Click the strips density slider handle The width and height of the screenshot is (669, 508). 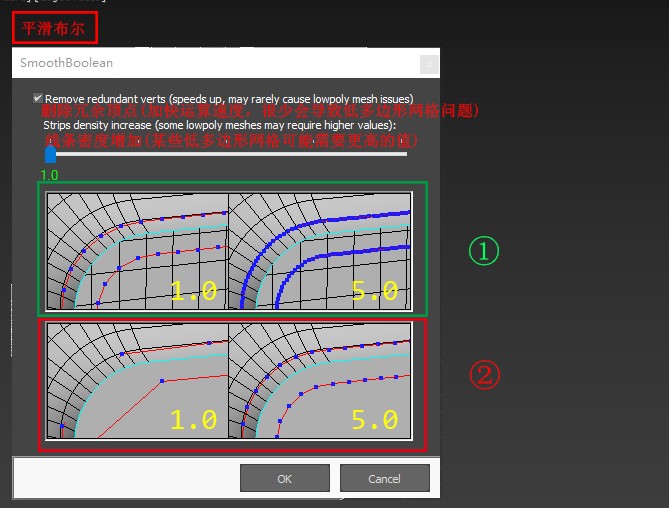tap(50, 154)
